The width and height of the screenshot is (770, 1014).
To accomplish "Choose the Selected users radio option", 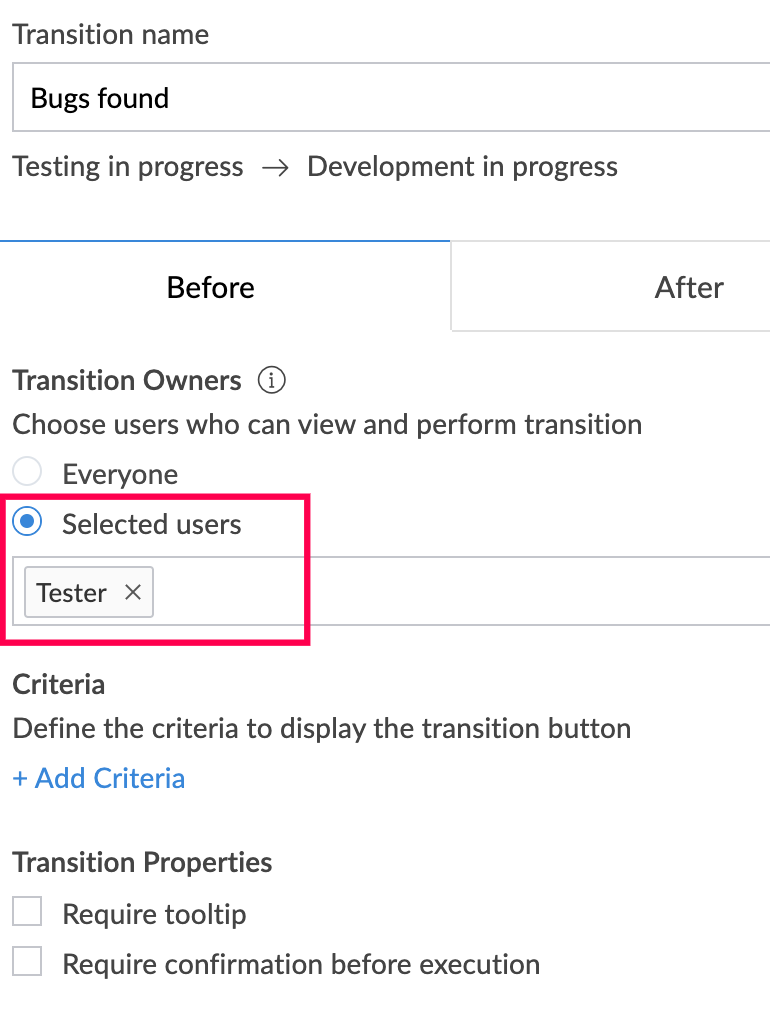I will (x=27, y=523).
